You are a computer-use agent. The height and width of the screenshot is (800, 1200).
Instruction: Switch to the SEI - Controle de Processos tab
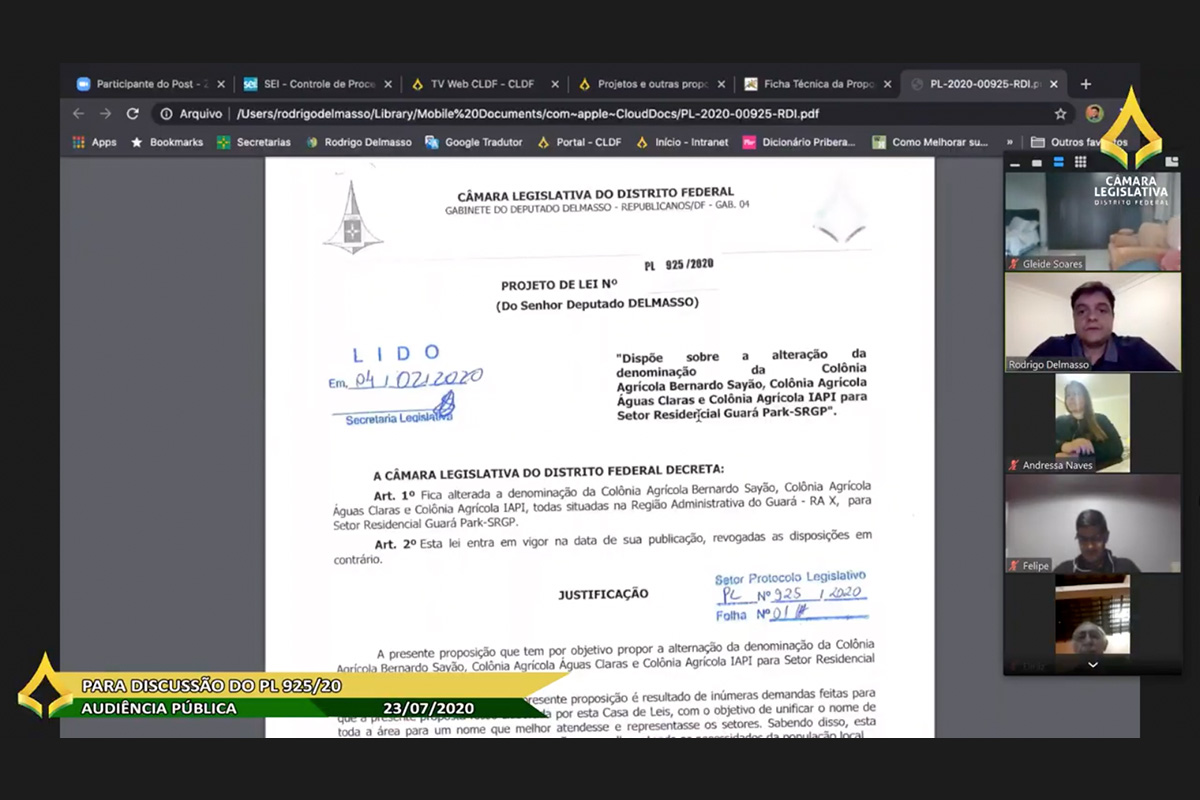tap(310, 84)
